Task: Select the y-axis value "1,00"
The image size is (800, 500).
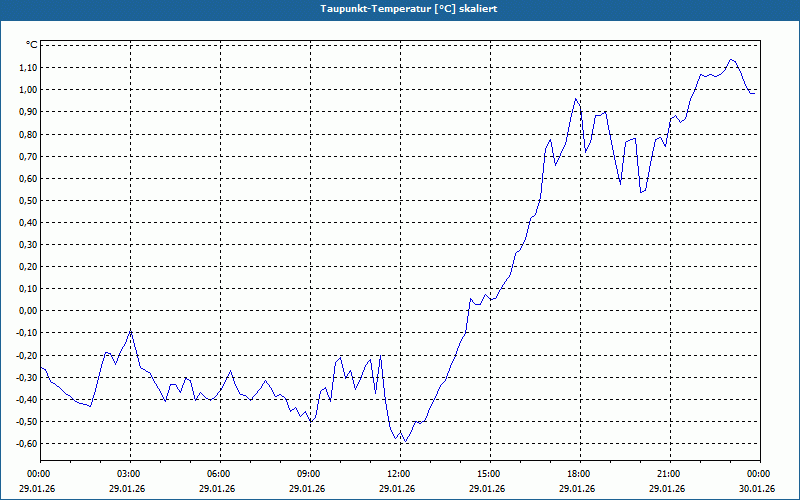Action: click(x=29, y=90)
